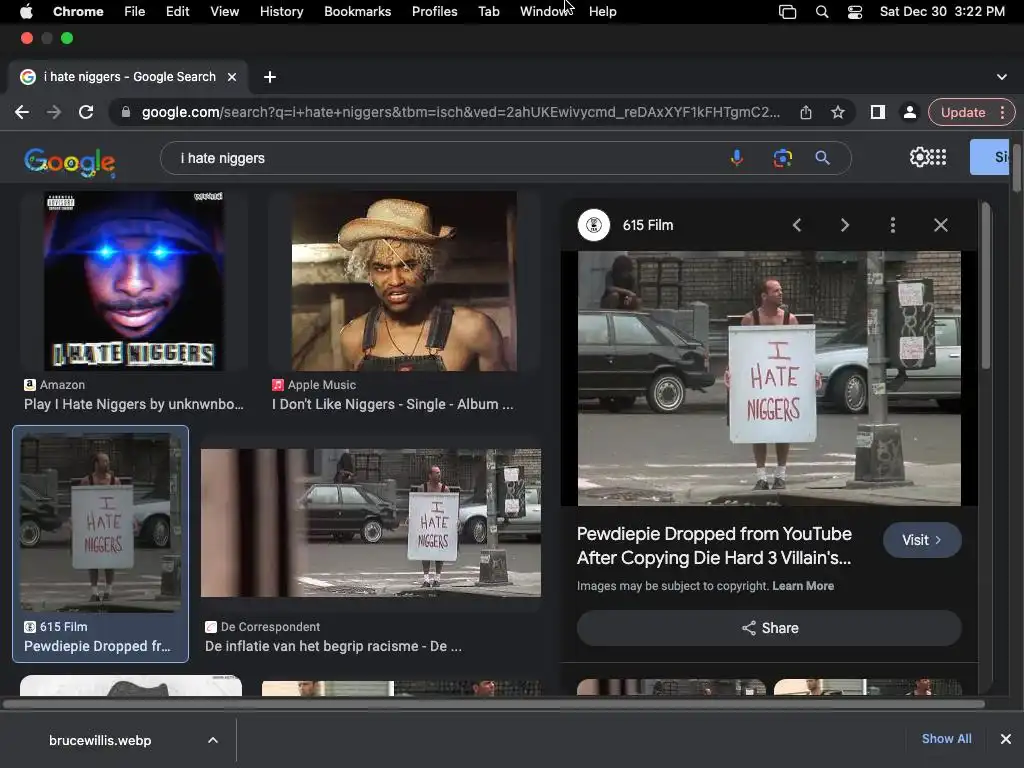The width and height of the screenshot is (1024, 768).
Task: Reload the current page
Action: (x=86, y=112)
